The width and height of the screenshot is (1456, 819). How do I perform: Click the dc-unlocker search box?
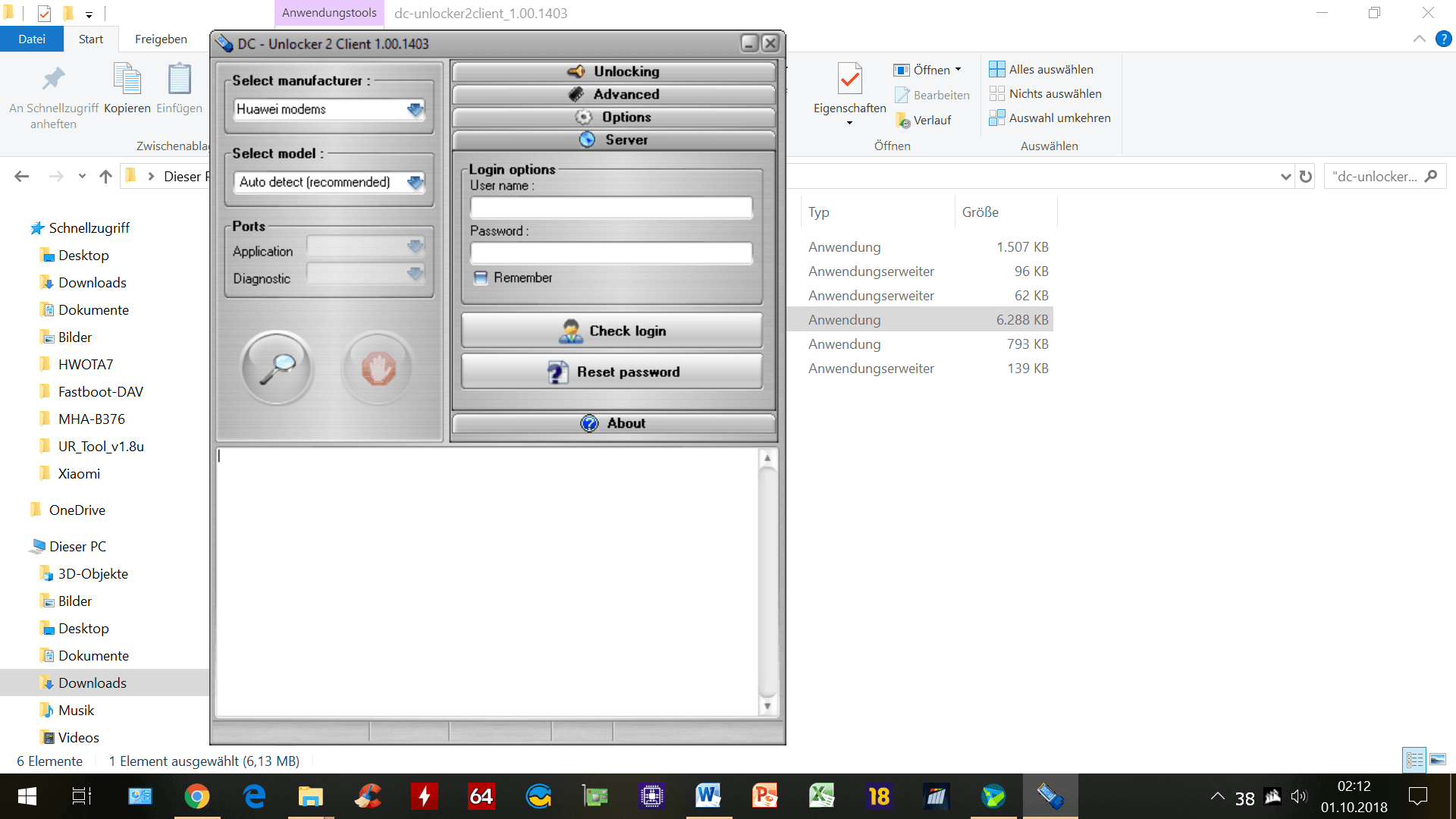1385,177
